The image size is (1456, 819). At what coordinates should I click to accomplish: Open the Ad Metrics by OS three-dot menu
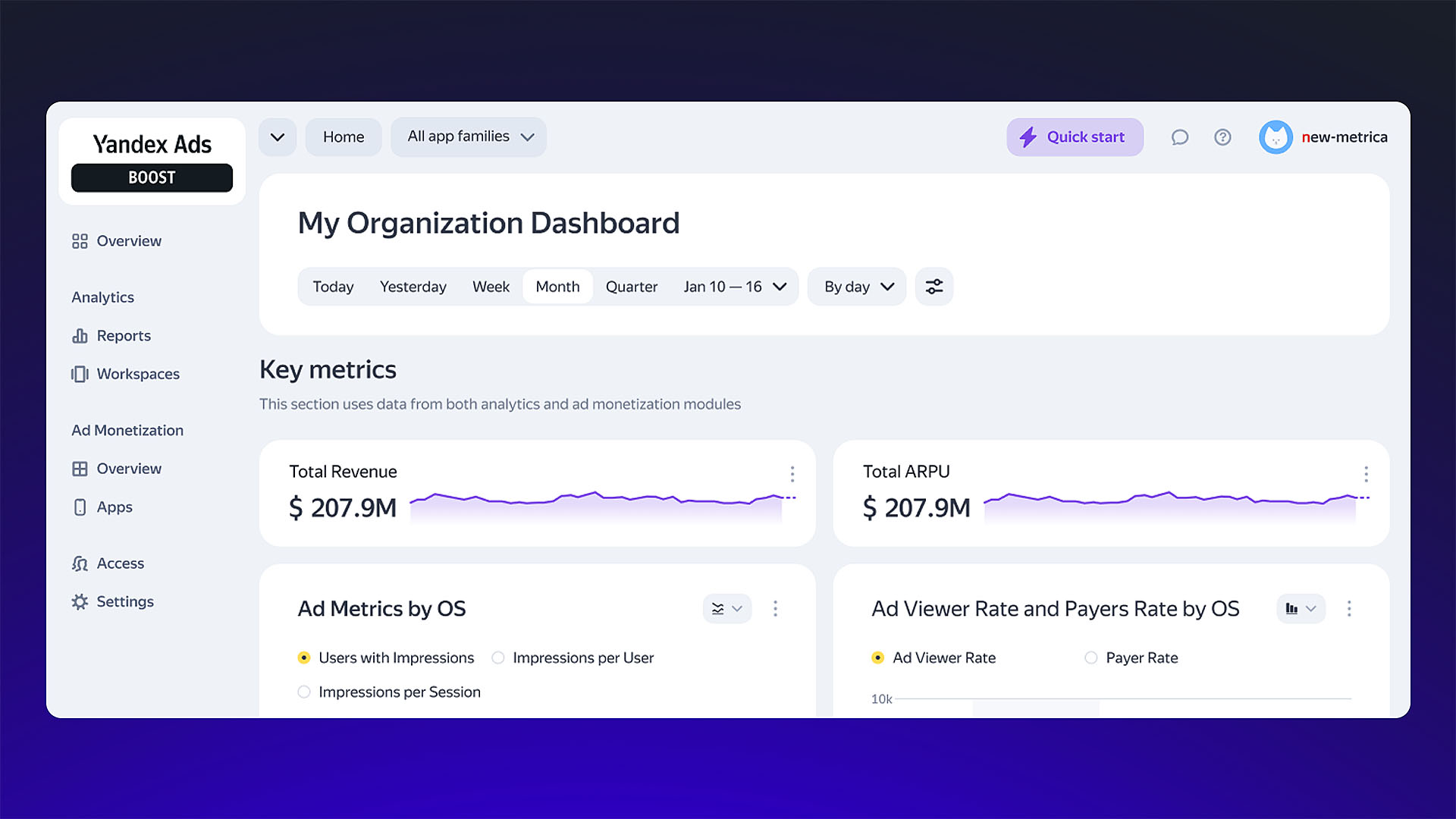coord(775,608)
